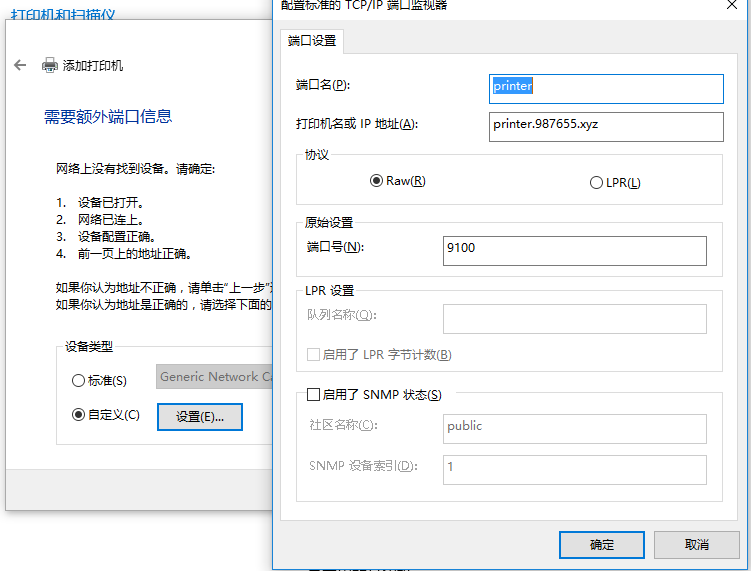751x571 pixels.
Task: Click the SNMP 设备索引 field
Action: pos(574,469)
